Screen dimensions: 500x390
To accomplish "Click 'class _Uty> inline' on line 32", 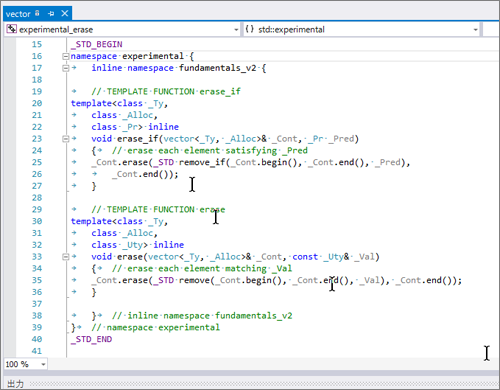I will click(138, 245).
